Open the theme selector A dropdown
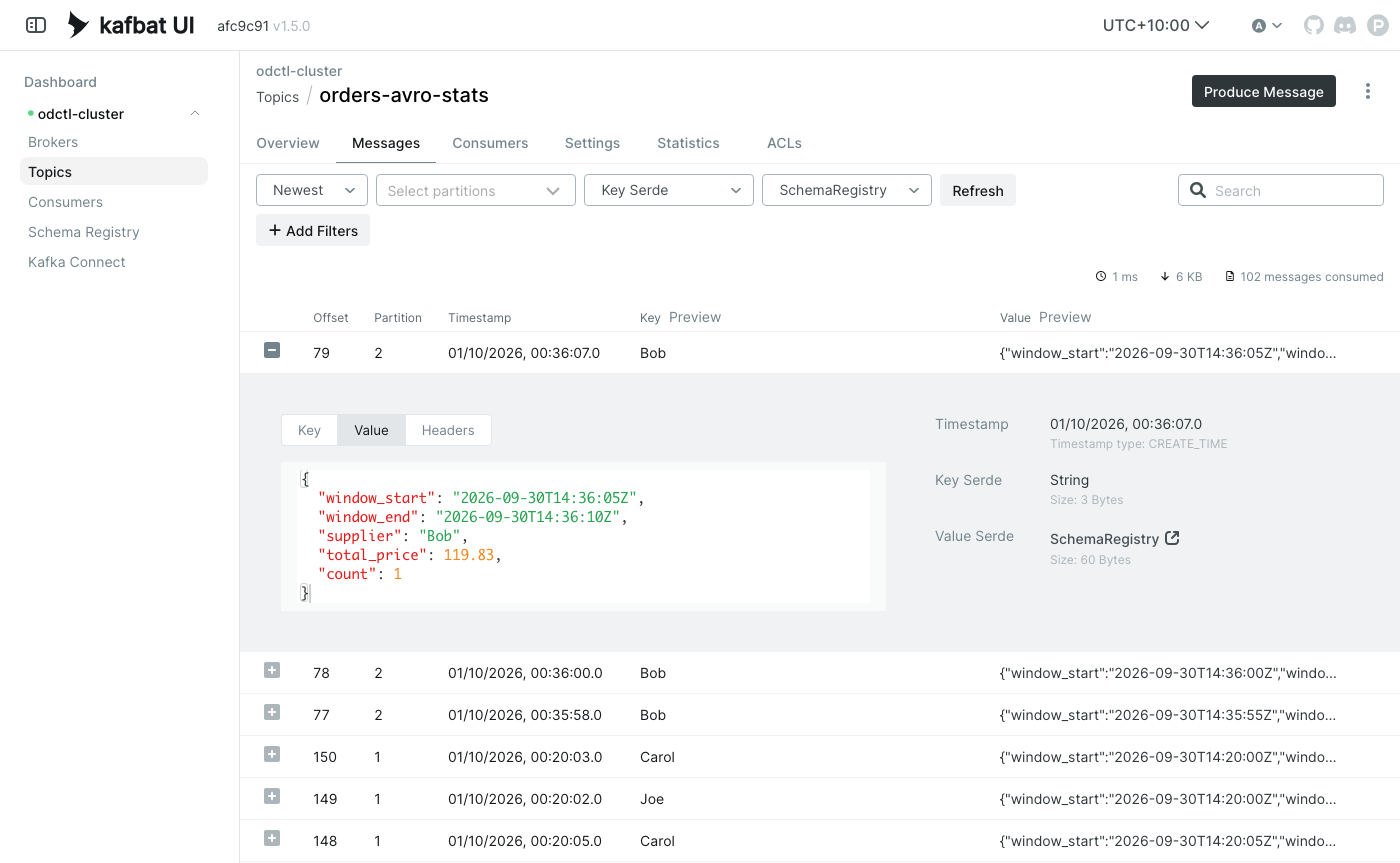 [x=1267, y=25]
